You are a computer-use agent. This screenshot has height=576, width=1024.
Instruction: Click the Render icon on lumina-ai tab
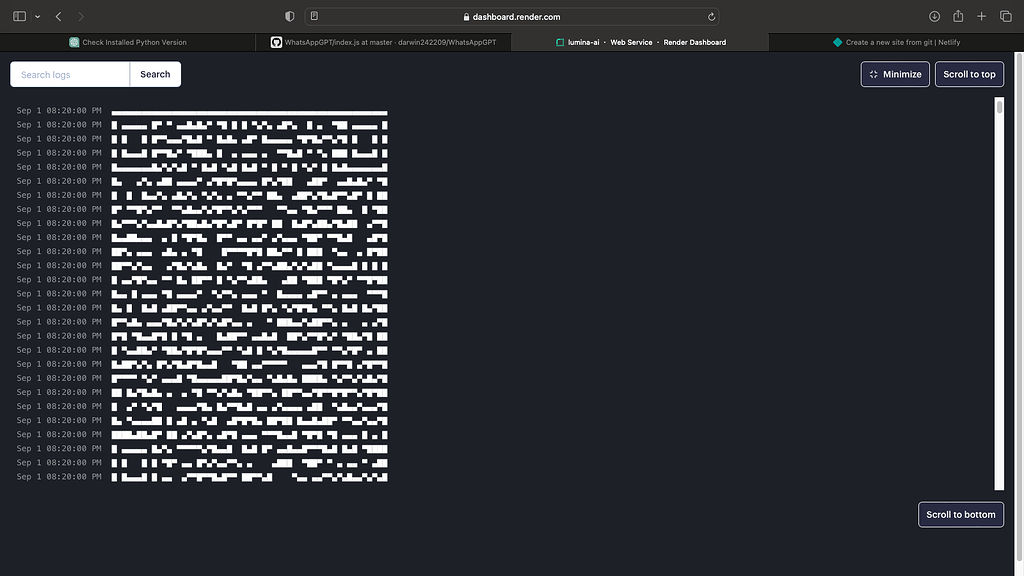[560, 42]
